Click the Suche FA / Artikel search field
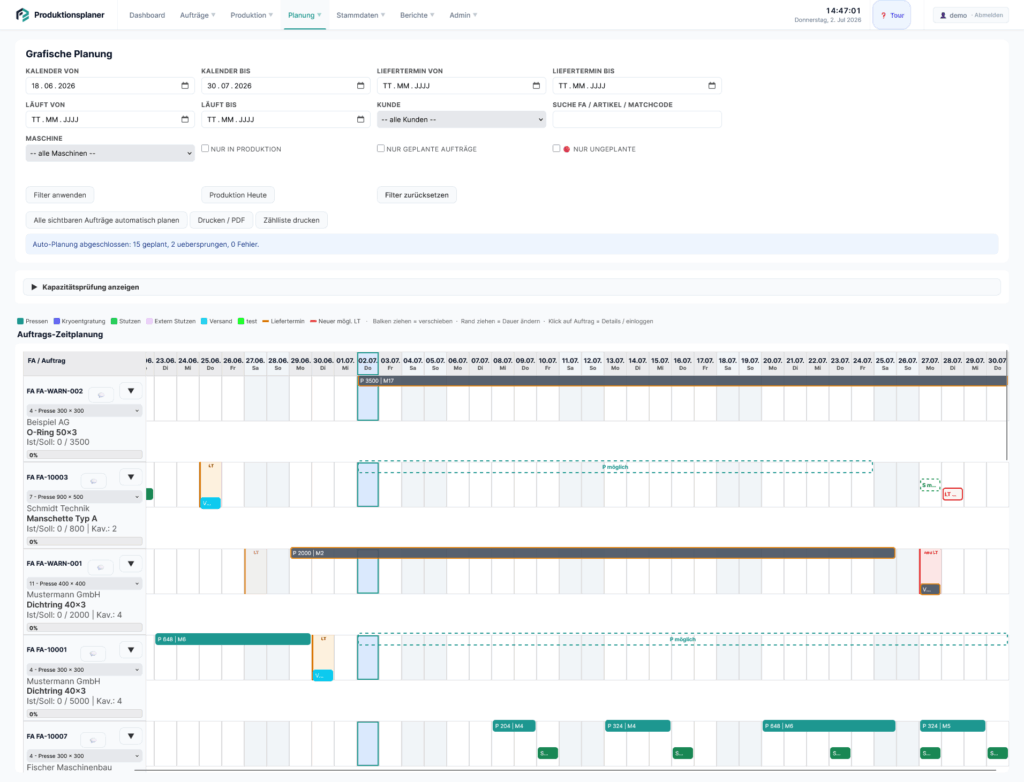 [637, 120]
